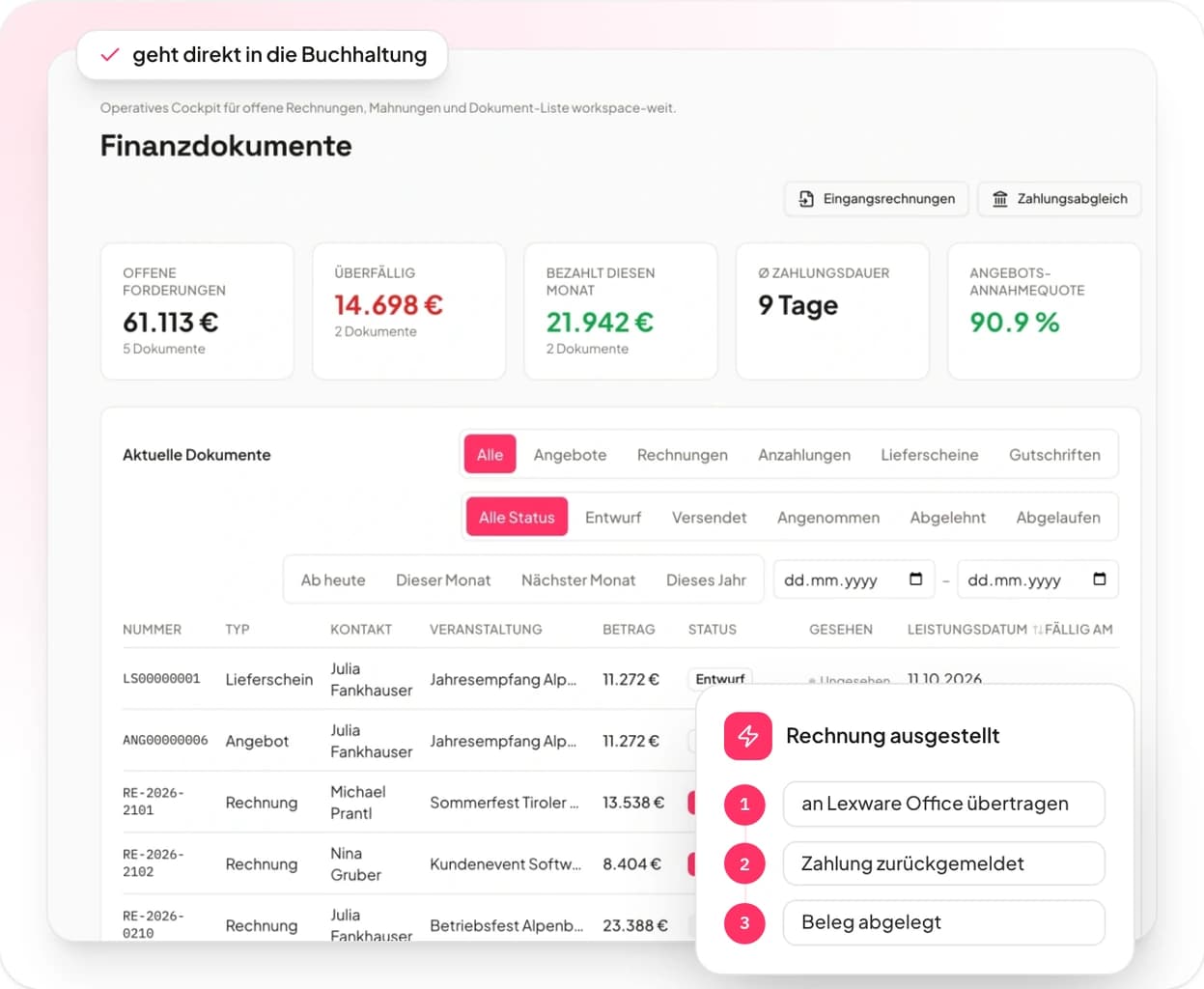The width and height of the screenshot is (1204, 989).
Task: Click the 23.388 € amount
Action: tap(635, 925)
